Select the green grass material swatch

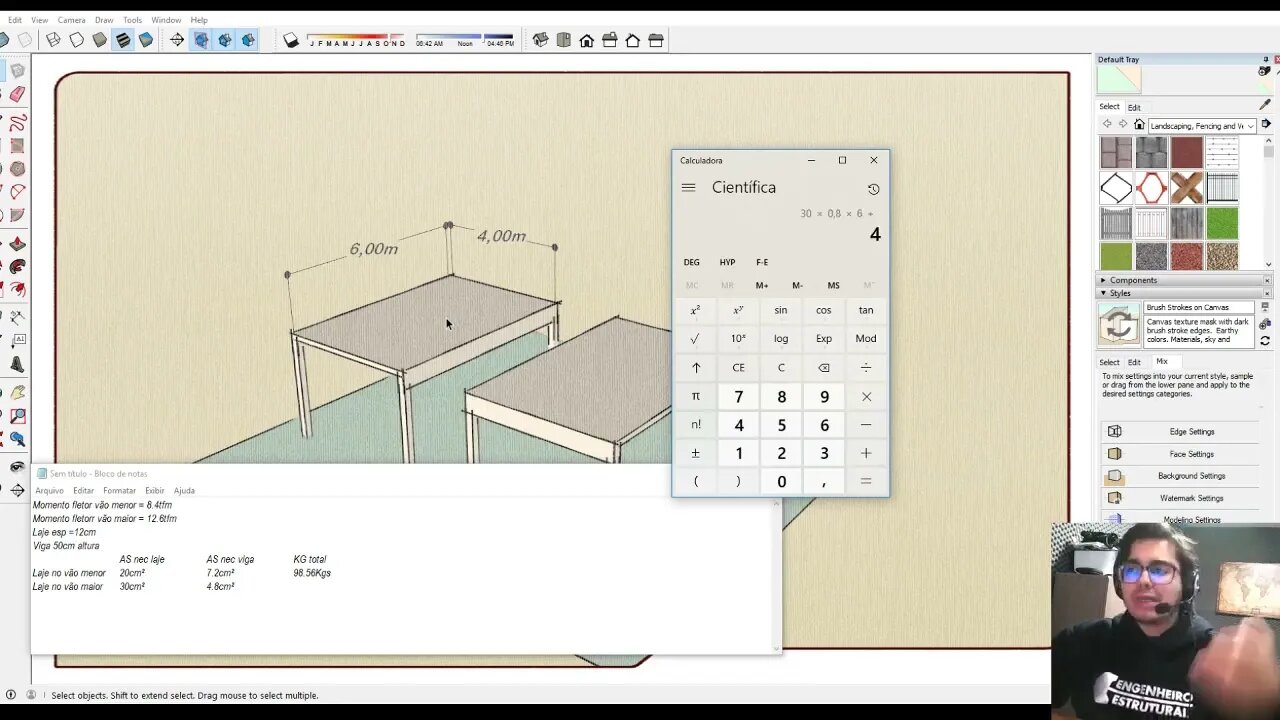click(1222, 223)
